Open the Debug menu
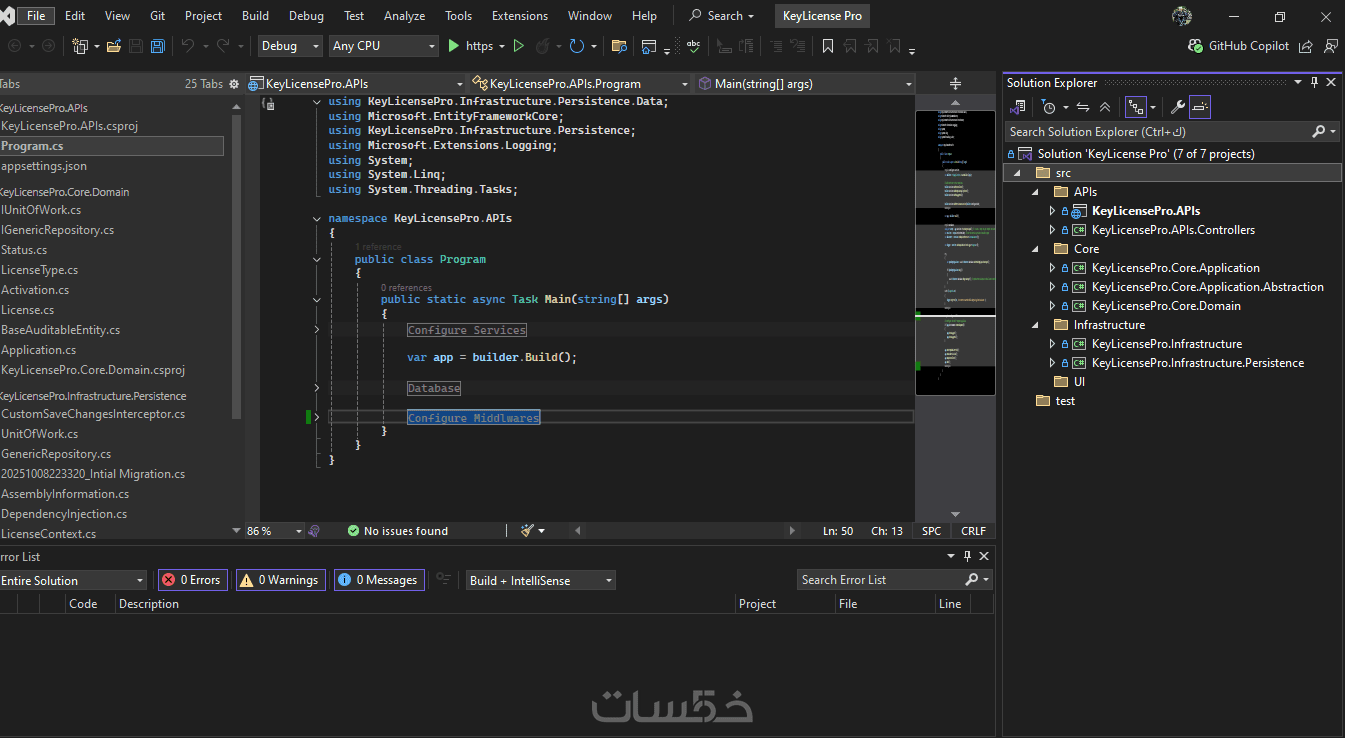The width and height of the screenshot is (1345, 738). (x=306, y=16)
